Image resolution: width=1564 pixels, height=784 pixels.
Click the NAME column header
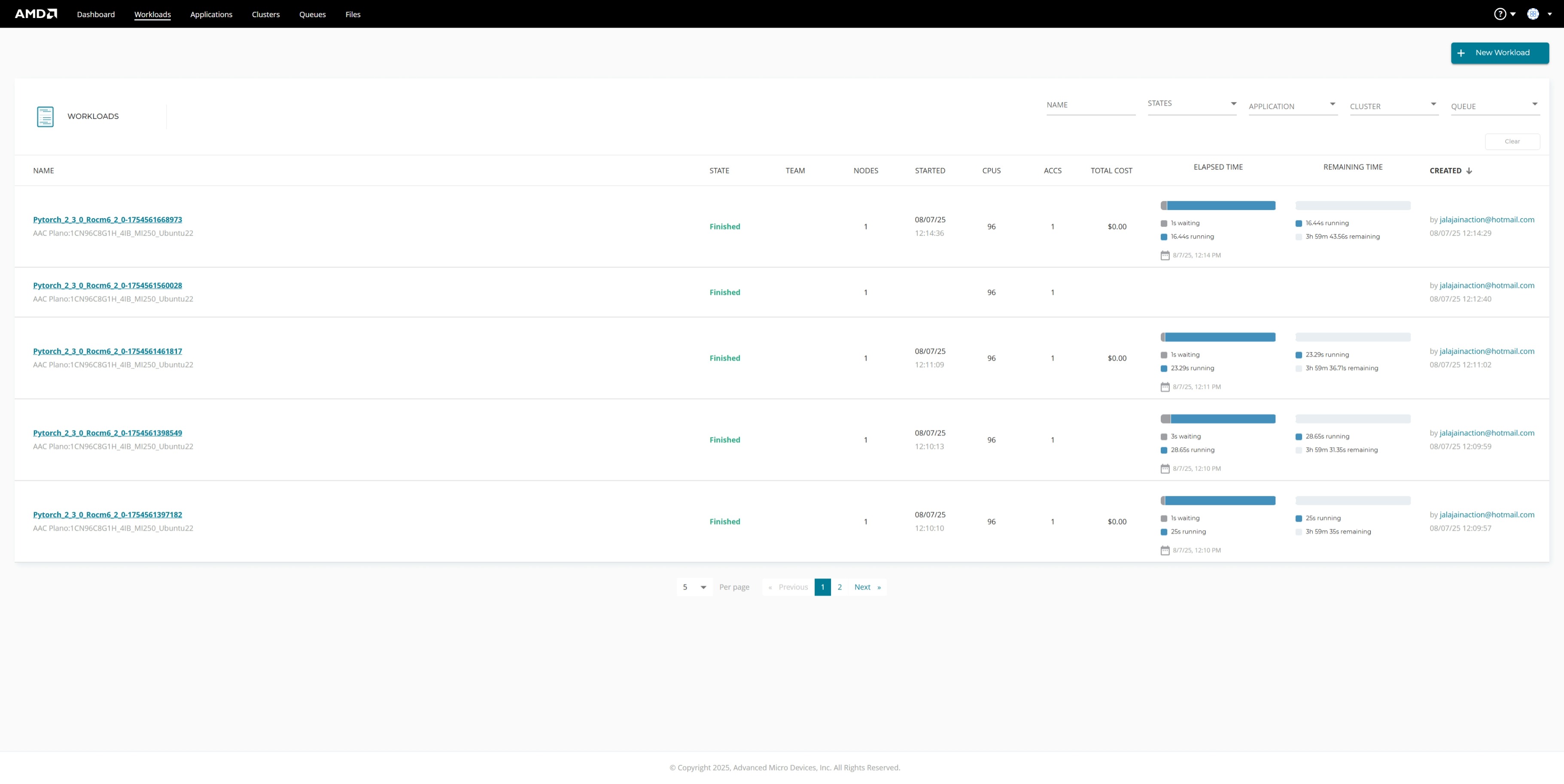(x=44, y=170)
